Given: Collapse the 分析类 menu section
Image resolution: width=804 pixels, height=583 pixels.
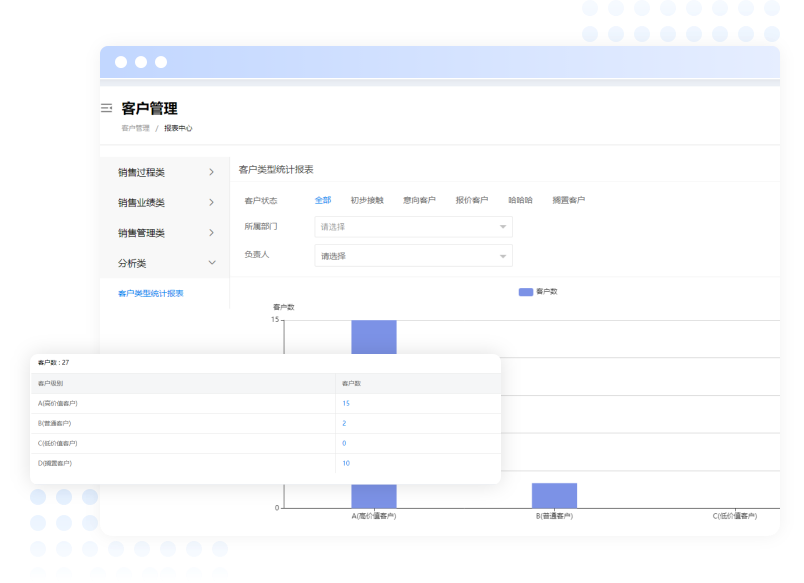Looking at the screenshot, I should [165, 263].
